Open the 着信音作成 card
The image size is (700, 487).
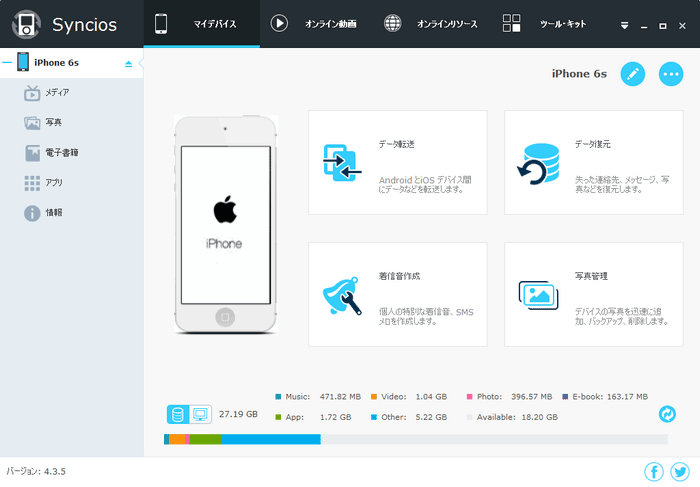click(397, 294)
